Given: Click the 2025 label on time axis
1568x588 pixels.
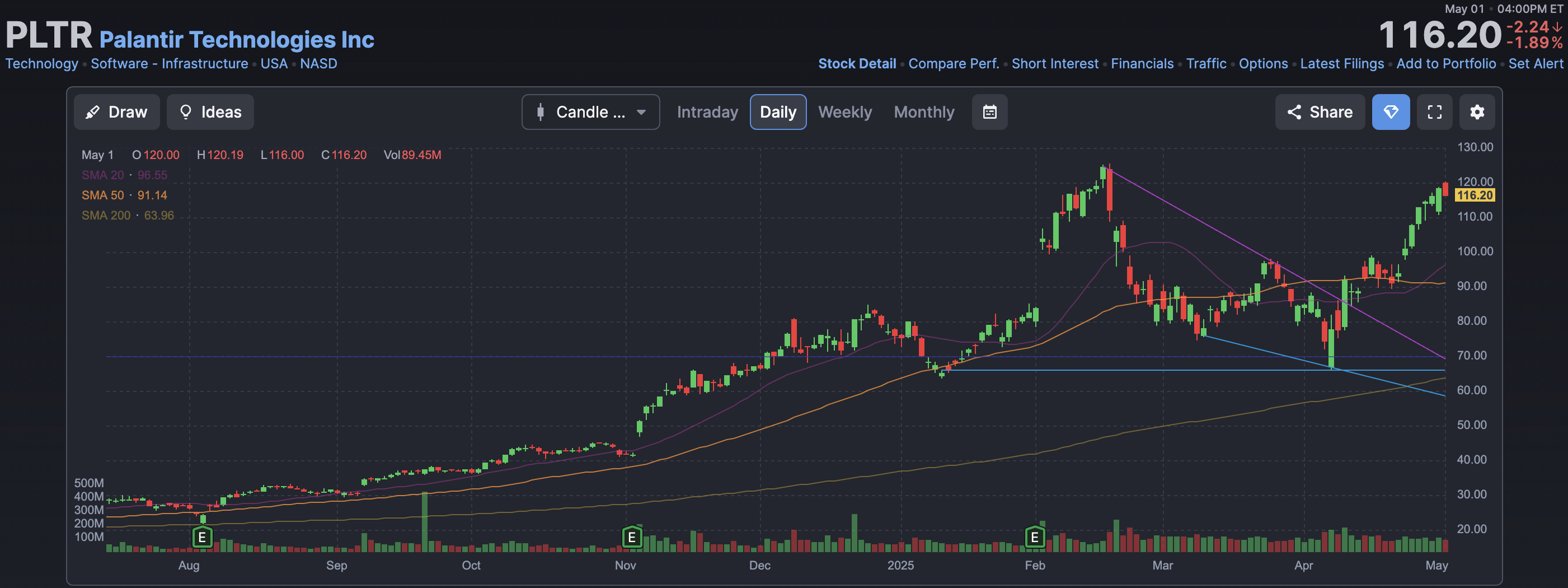Looking at the screenshot, I should [900, 565].
